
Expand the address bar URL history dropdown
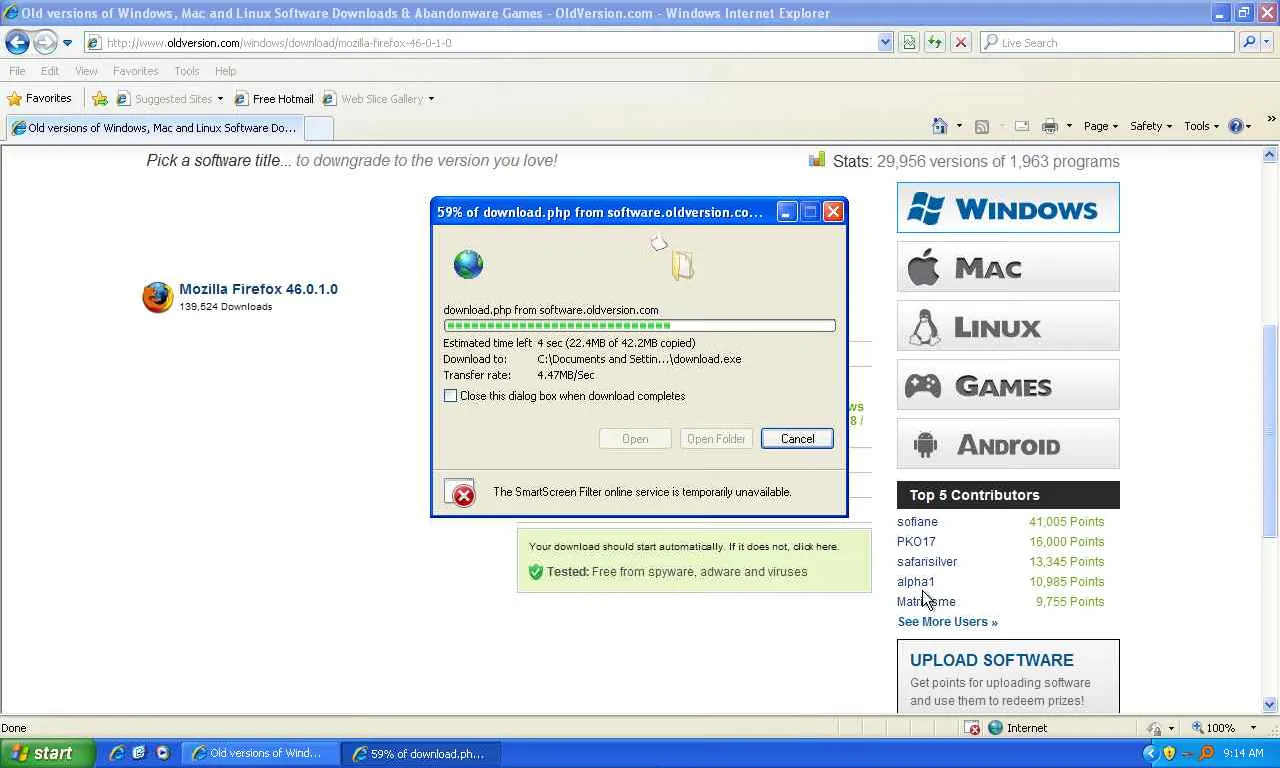(x=885, y=43)
